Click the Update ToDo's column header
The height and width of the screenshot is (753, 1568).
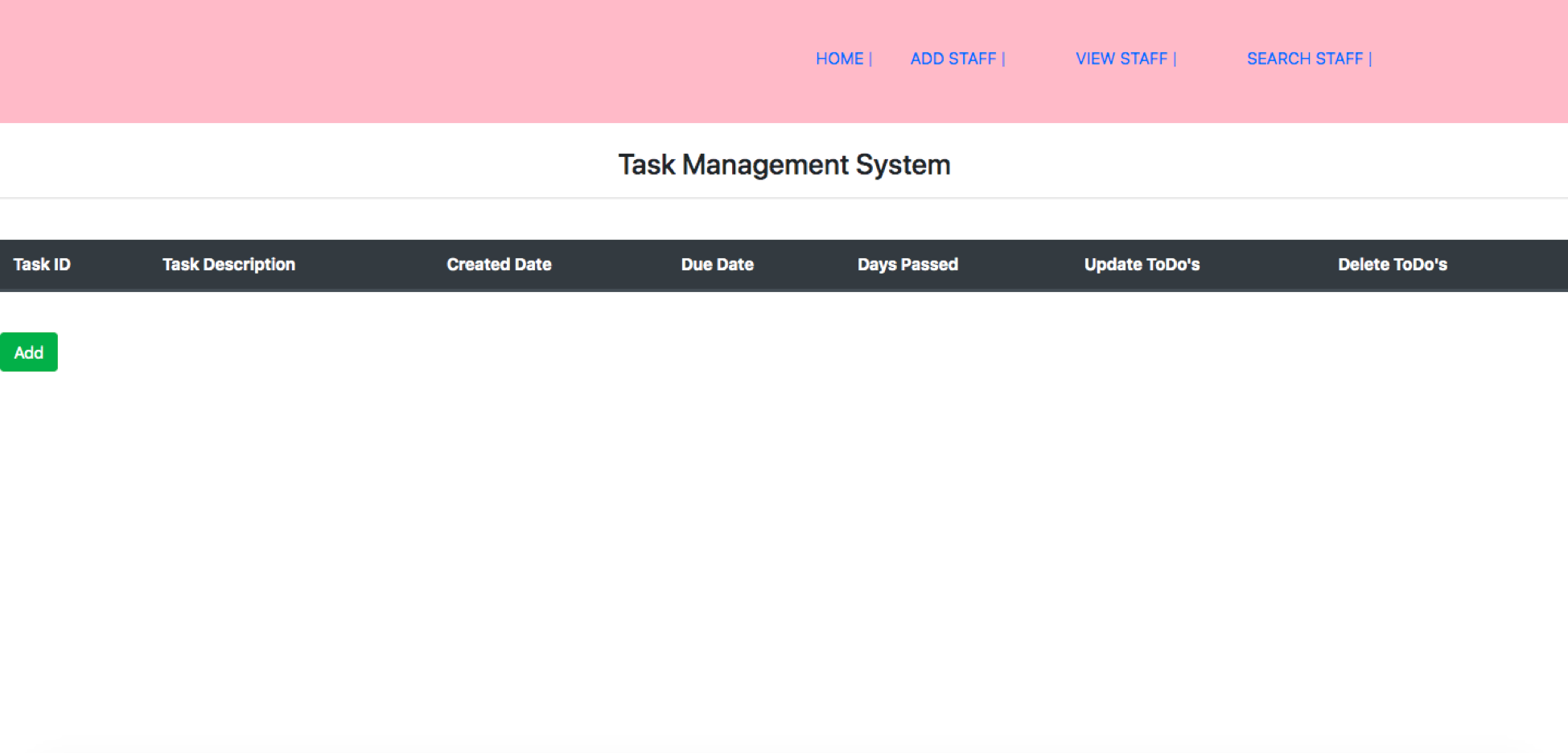coord(1142,264)
